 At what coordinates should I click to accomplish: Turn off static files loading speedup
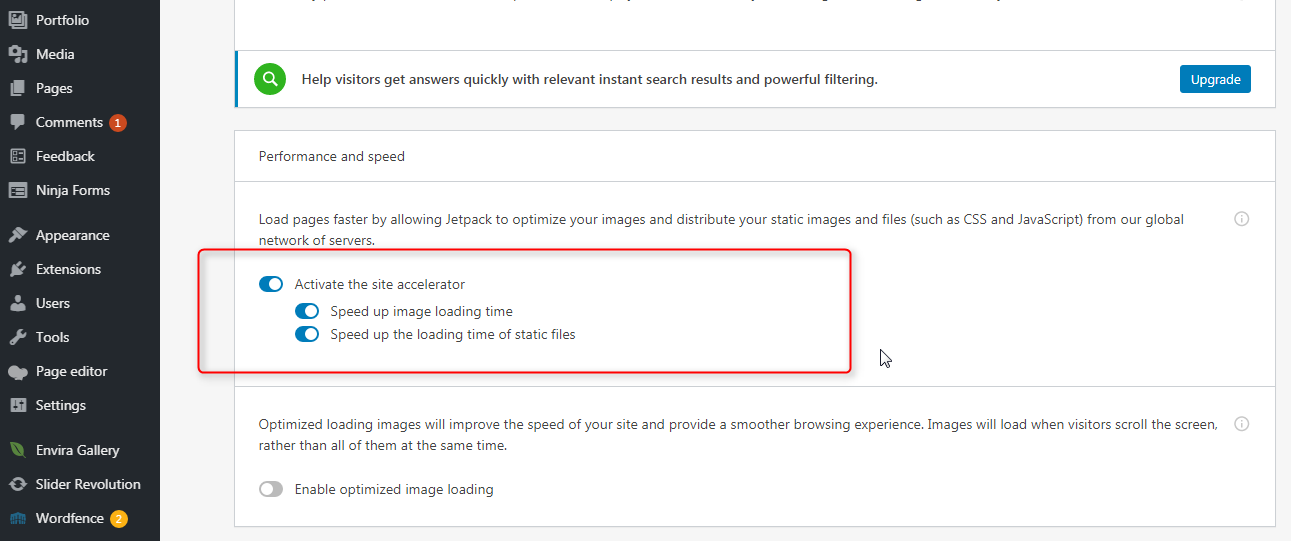click(307, 334)
